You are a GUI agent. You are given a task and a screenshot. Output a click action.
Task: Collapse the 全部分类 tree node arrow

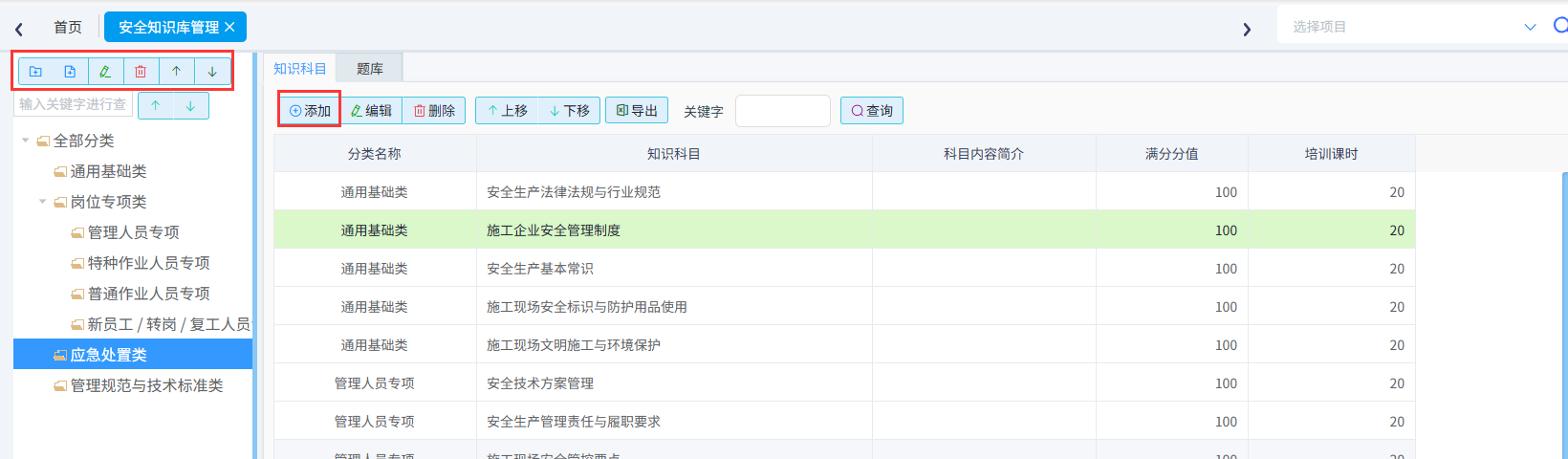coord(26,141)
